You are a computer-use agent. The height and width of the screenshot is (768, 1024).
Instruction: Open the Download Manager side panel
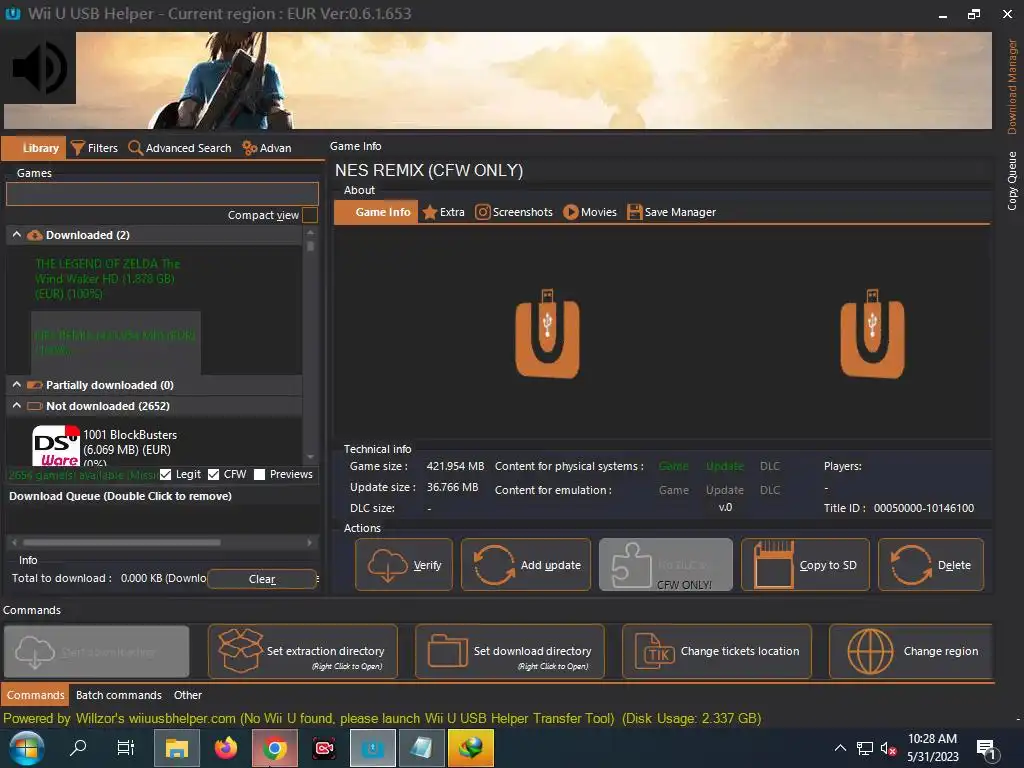1012,87
